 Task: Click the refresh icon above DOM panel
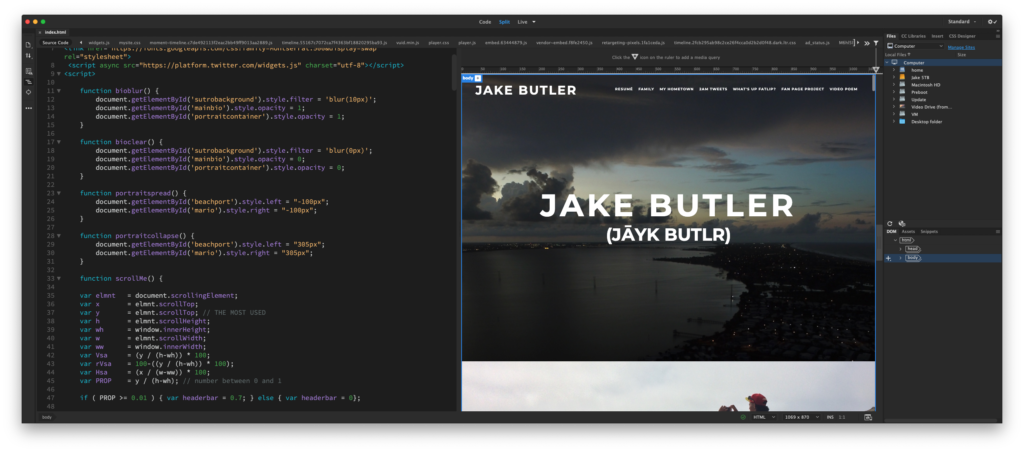tap(890, 223)
